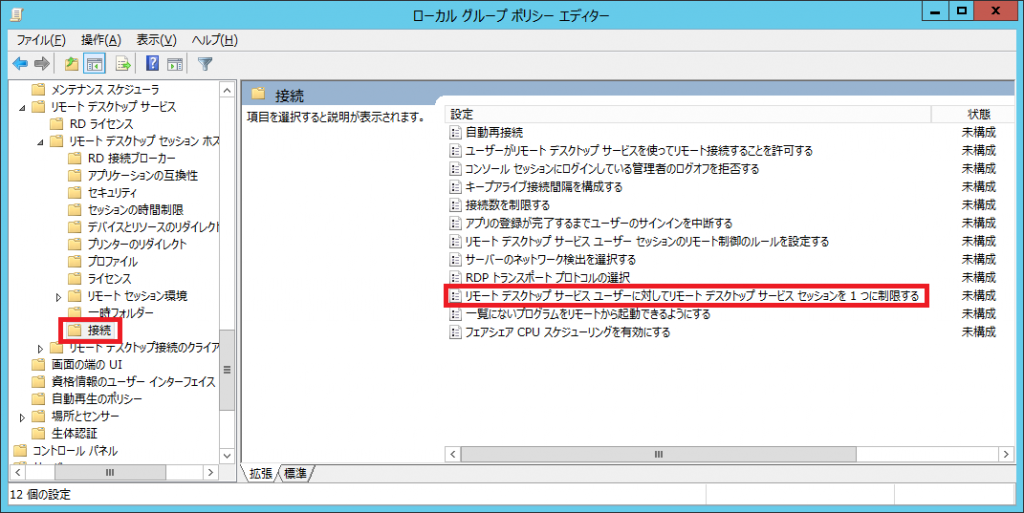1024x513 pixels.
Task: Click the Filter funnel toolbar icon
Action: pos(205,64)
